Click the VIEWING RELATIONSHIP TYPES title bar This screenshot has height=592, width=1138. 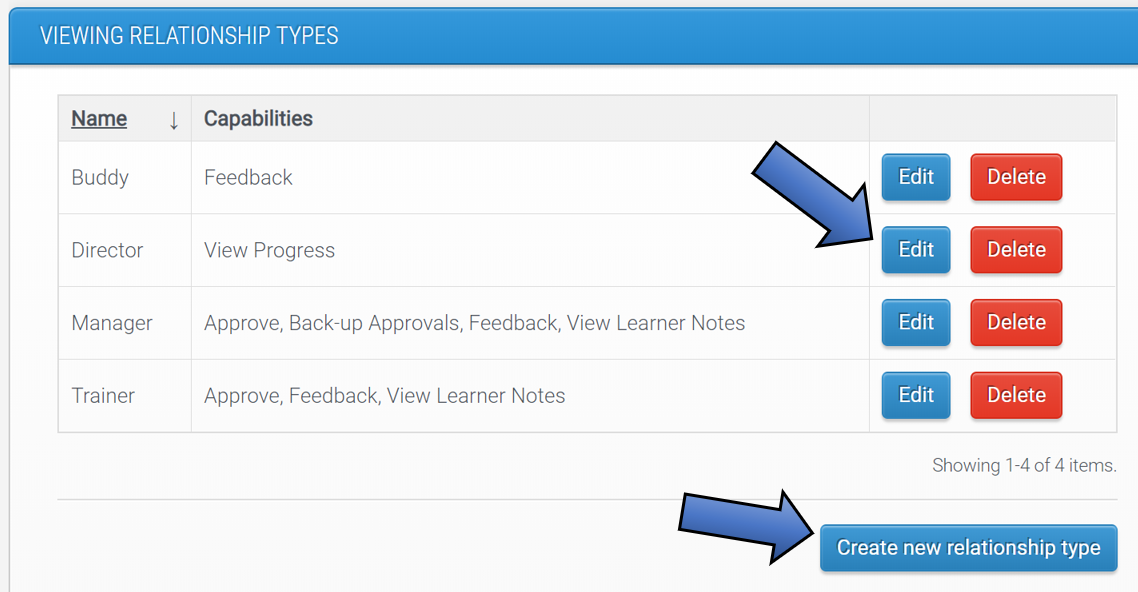[190, 34]
